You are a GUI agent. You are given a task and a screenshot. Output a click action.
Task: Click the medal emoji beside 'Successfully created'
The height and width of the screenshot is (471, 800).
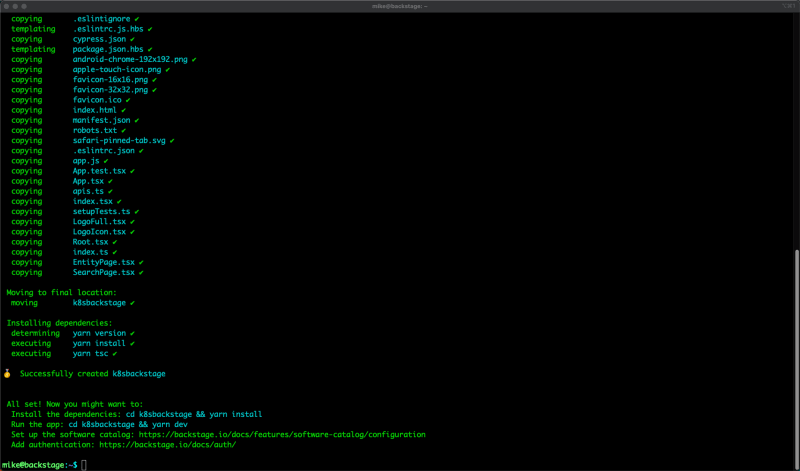click(7, 374)
